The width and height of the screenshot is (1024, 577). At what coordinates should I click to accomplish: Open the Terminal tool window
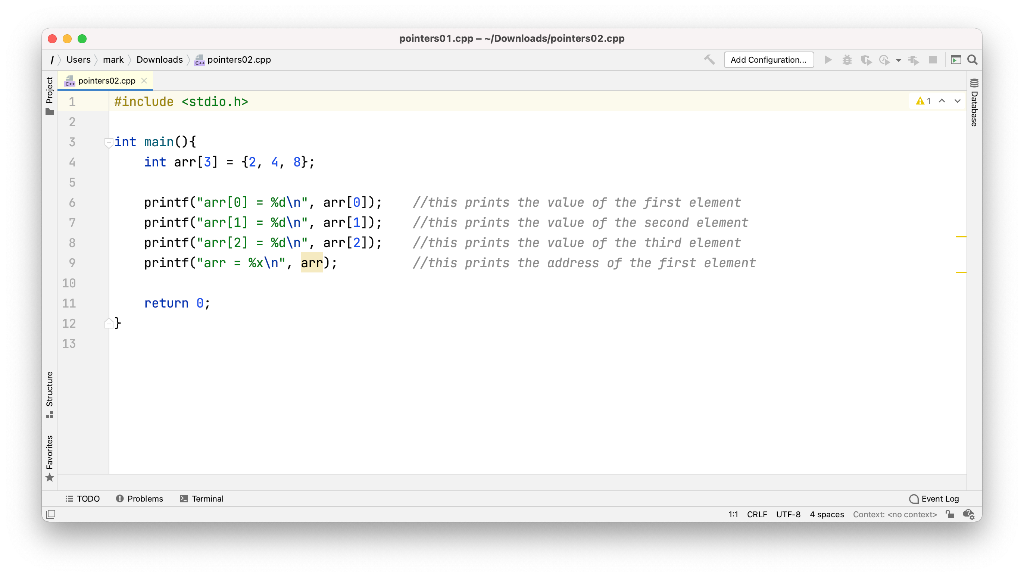202,498
